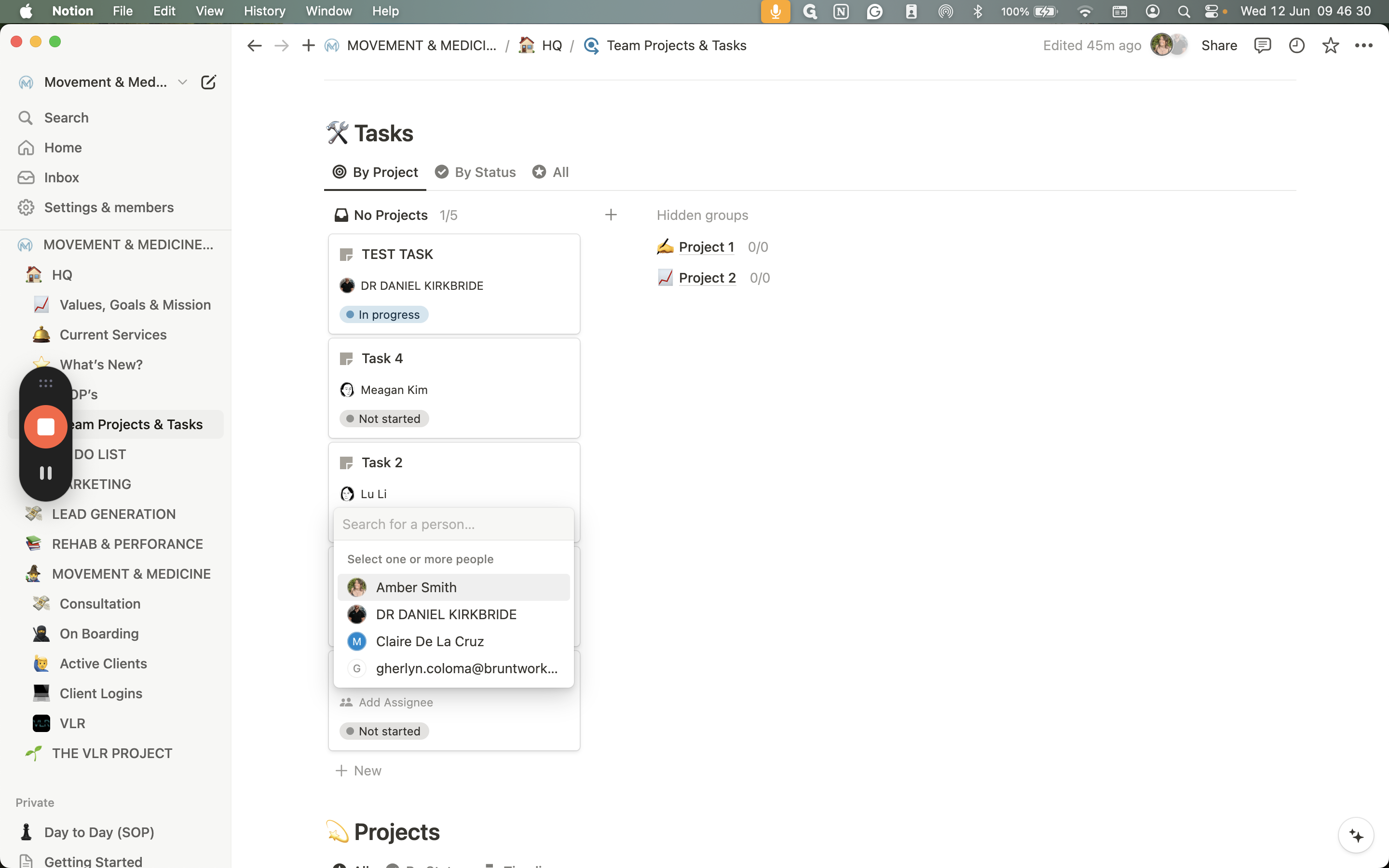Click Add Assignee on bottom card

(x=386, y=702)
